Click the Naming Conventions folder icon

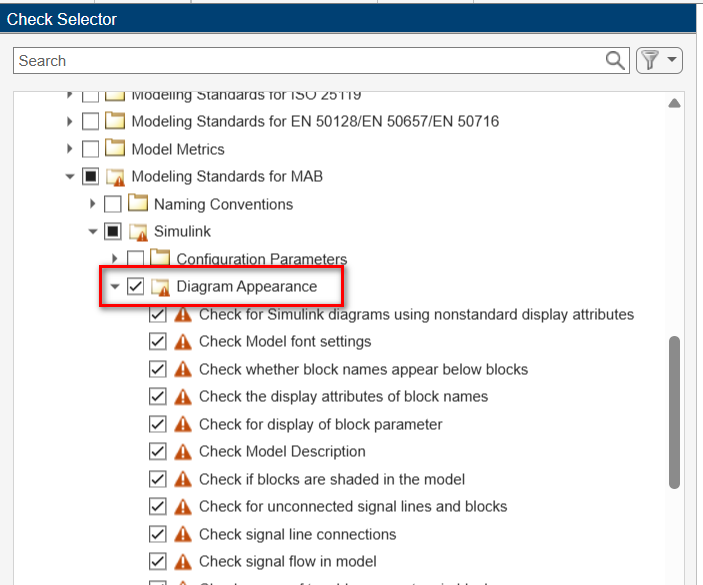click(x=138, y=203)
